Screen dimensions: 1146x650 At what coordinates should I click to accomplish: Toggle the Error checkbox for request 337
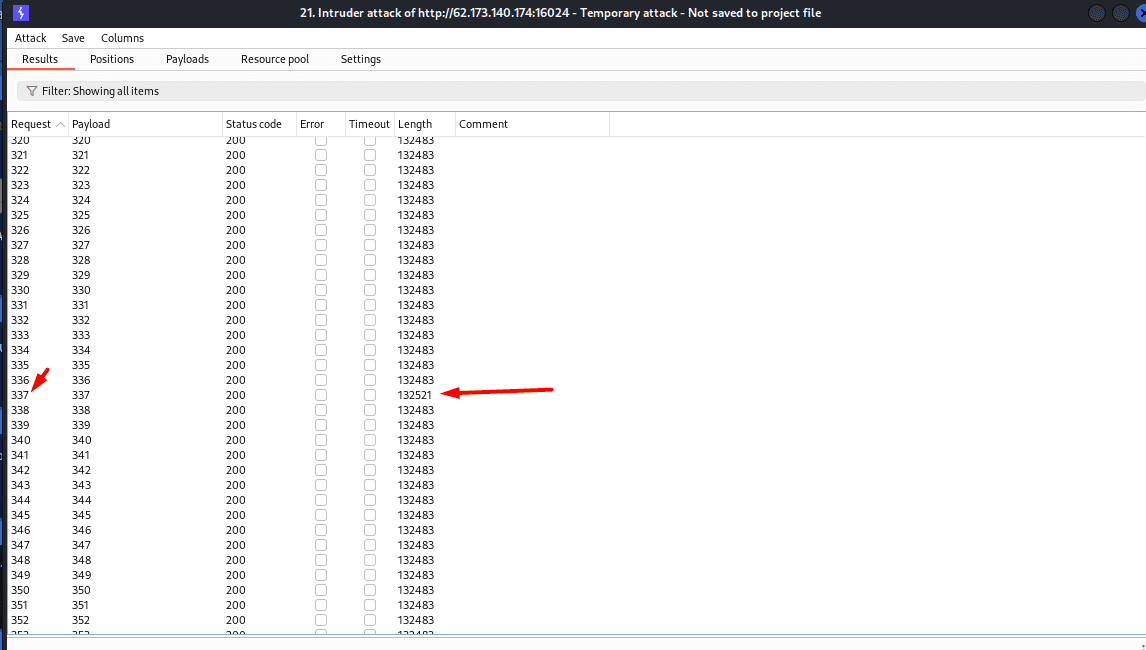click(321, 395)
